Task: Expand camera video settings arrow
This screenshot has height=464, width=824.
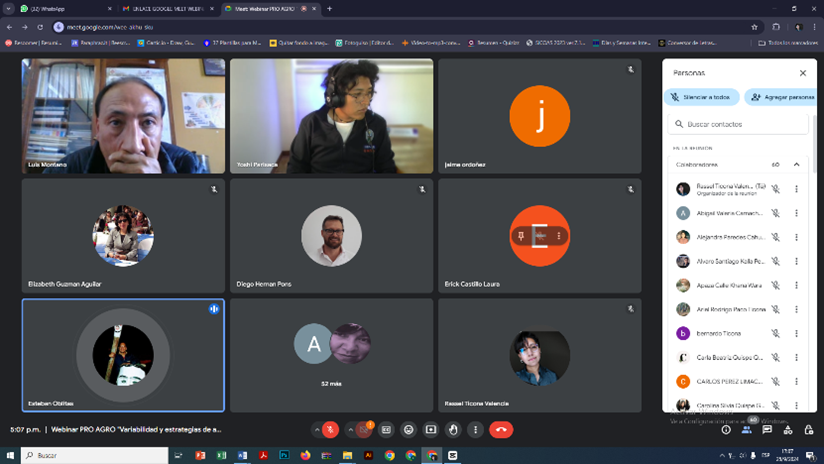Action: [349, 429]
